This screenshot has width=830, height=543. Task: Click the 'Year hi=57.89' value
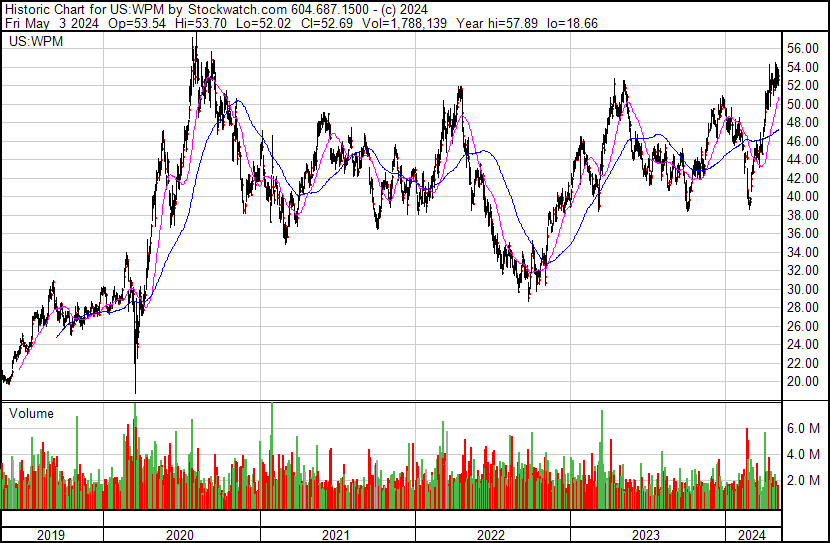(497, 23)
